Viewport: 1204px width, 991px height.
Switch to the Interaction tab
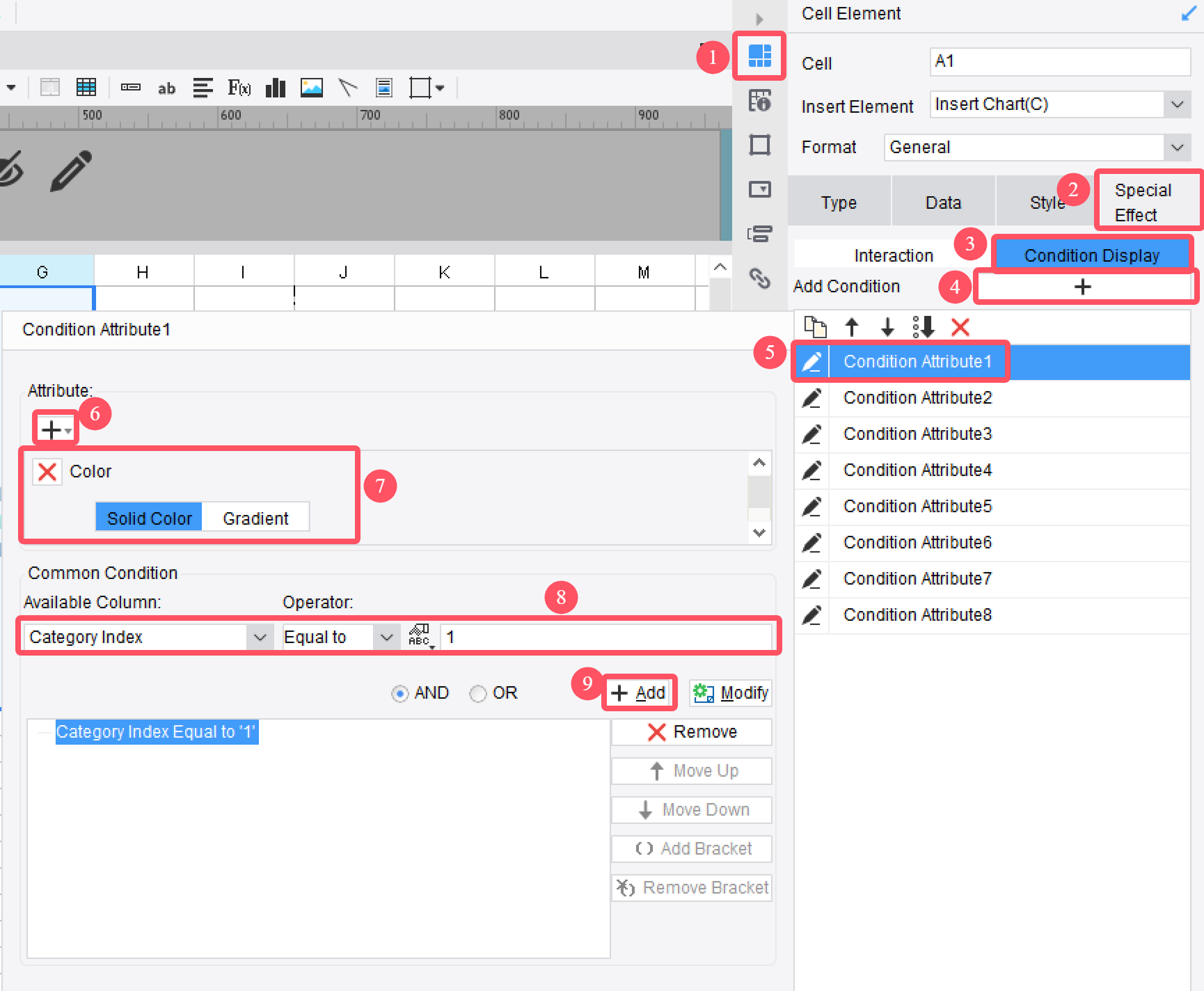click(x=894, y=255)
